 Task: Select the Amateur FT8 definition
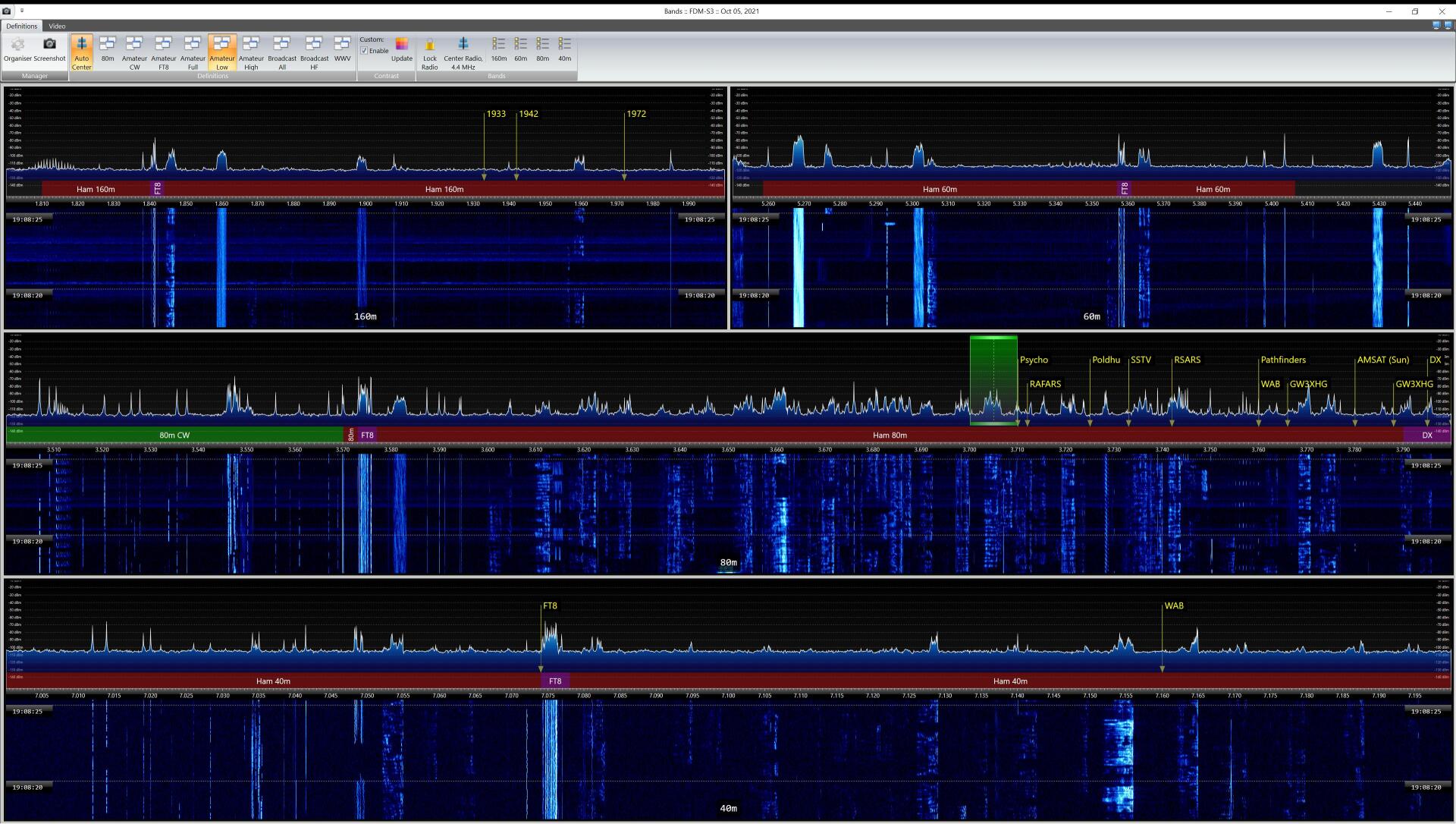point(164,52)
